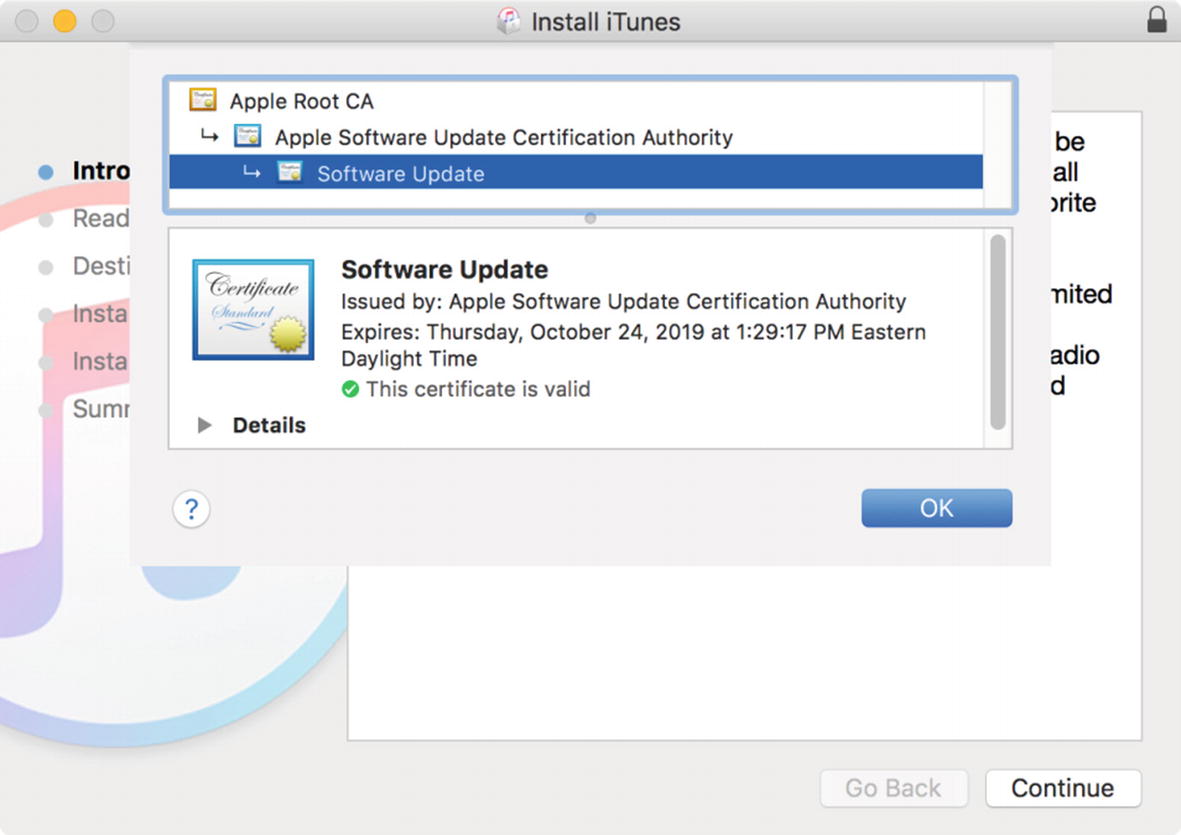Select the Apple Root CA row
Image resolution: width=1181 pixels, height=835 pixels.
coord(575,100)
